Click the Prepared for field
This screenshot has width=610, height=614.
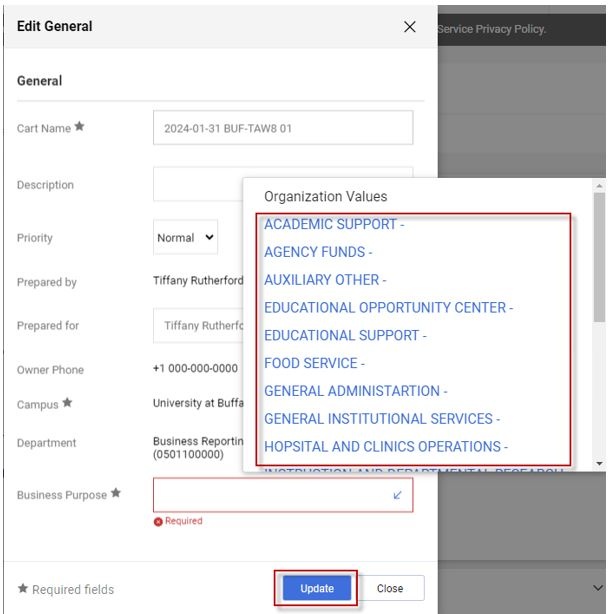199,326
